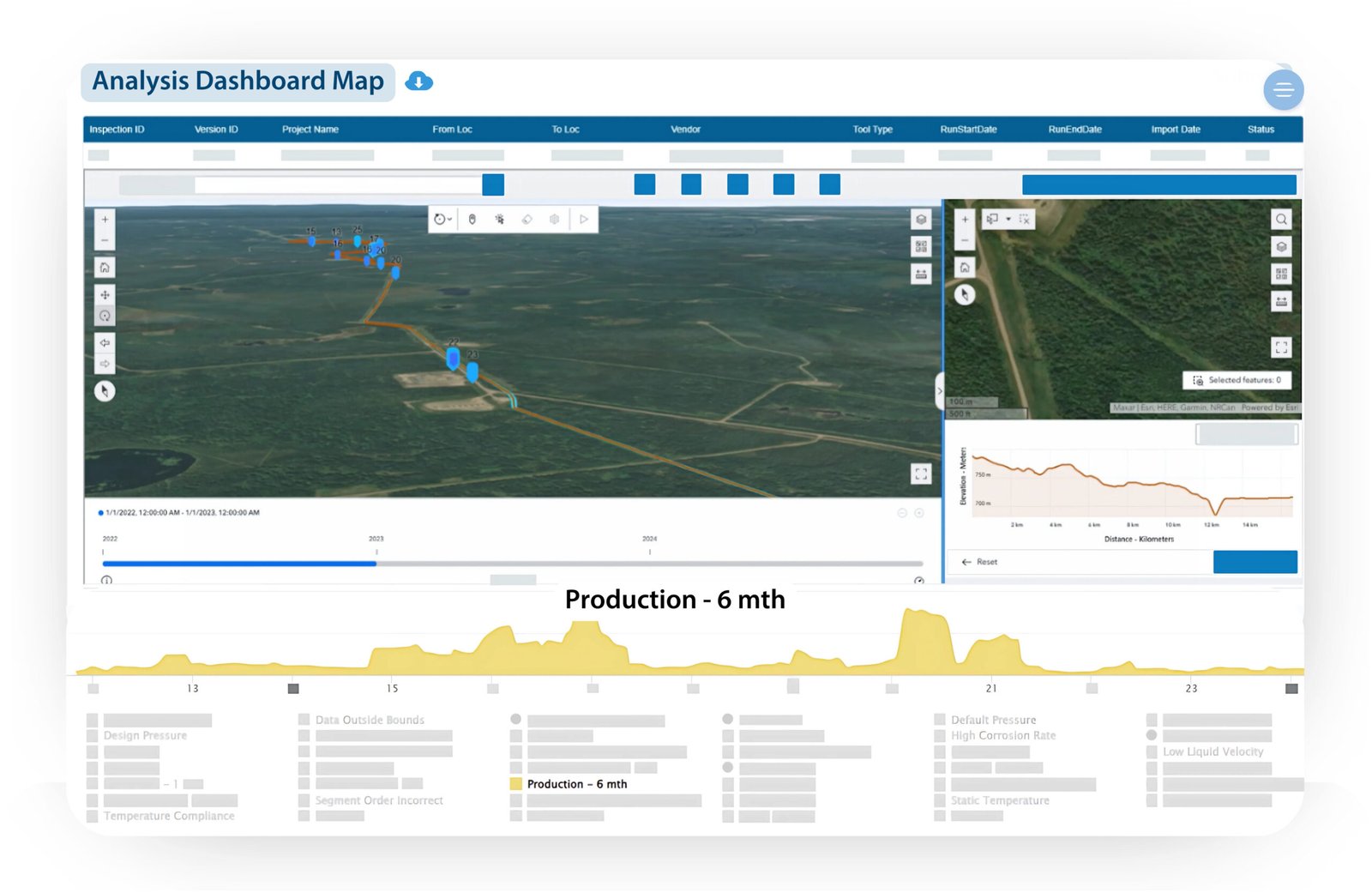This screenshot has width=1372, height=893.
Task: Click the cloud download icon
Action: click(418, 81)
